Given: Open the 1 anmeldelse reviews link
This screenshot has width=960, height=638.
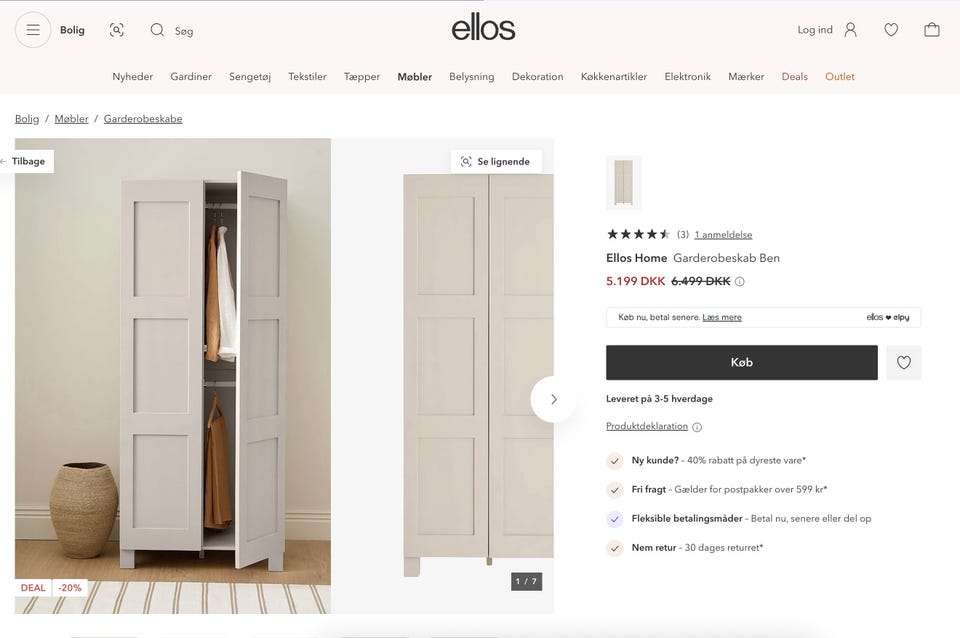Looking at the screenshot, I should pyautogui.click(x=723, y=235).
